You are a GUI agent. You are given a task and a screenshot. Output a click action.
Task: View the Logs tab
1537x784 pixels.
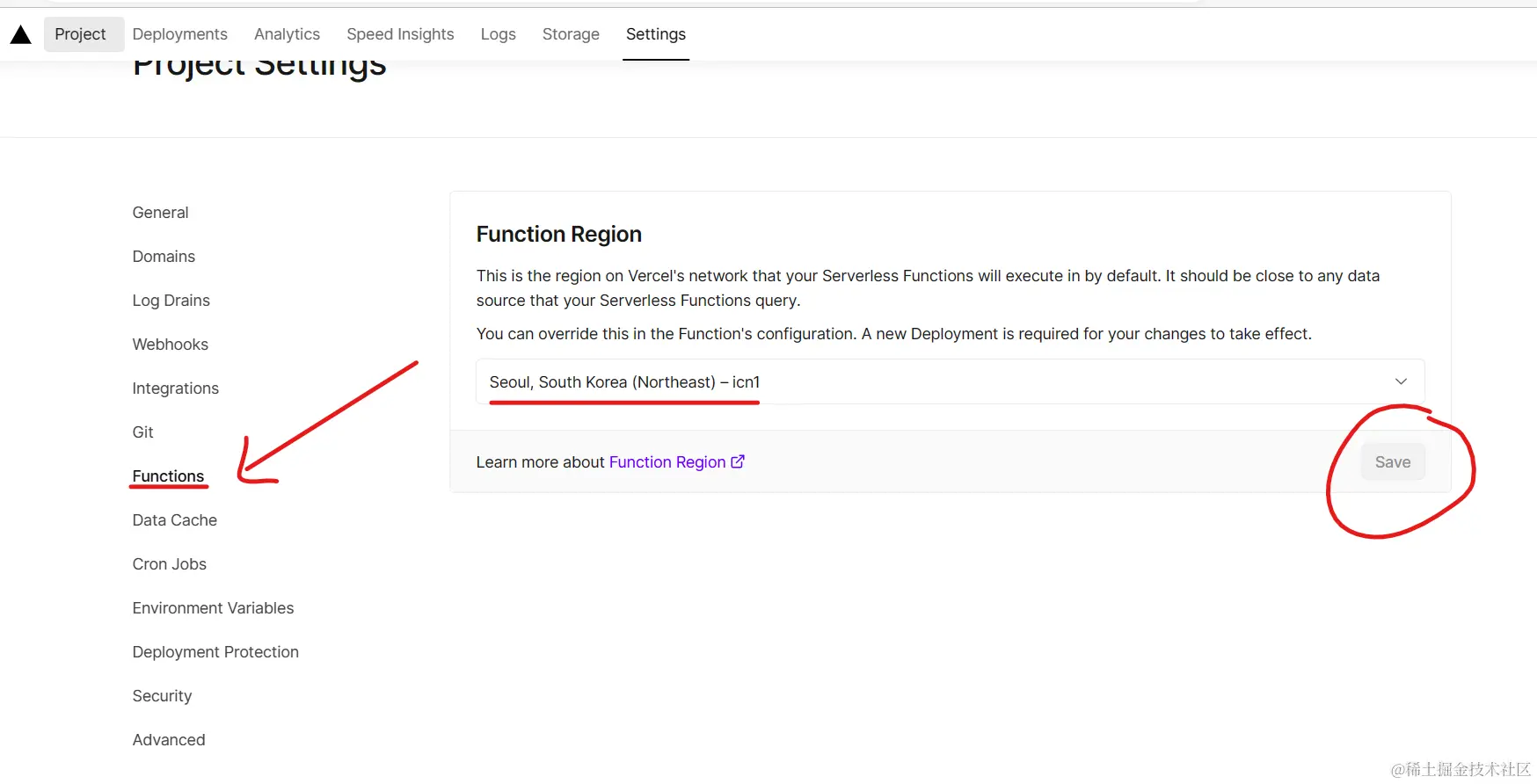[498, 34]
